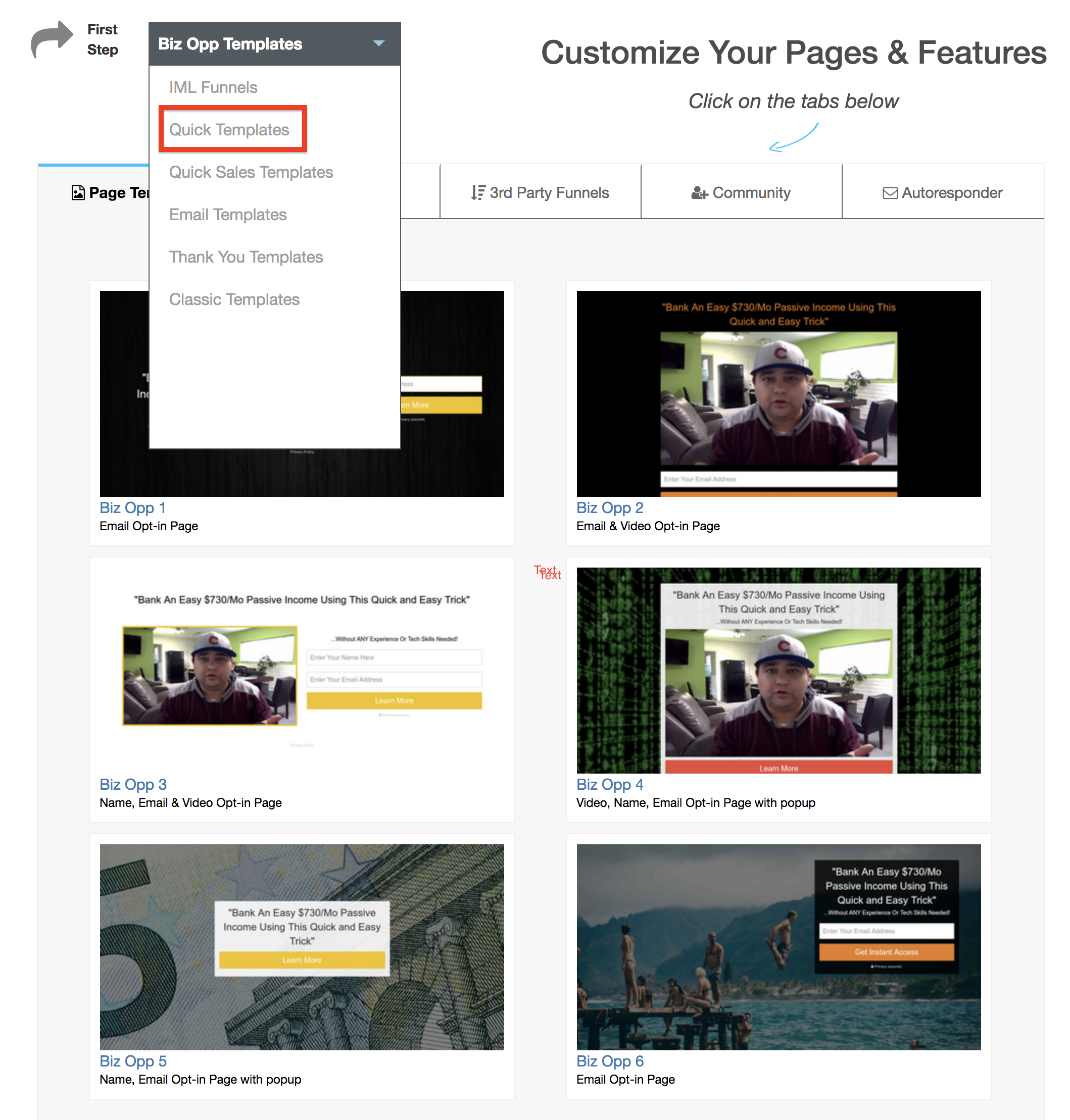Choose Quick Templates option

[x=229, y=129]
